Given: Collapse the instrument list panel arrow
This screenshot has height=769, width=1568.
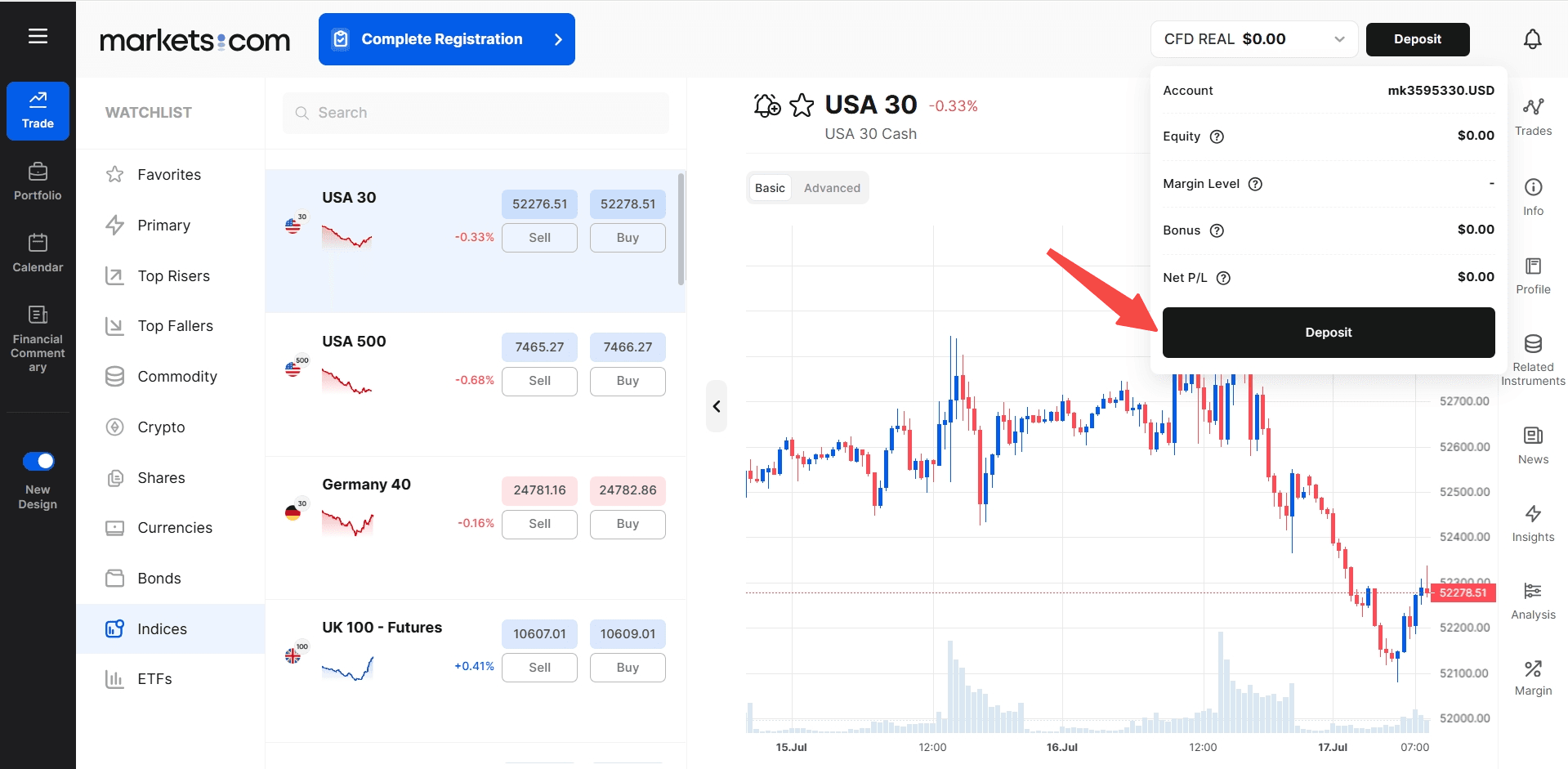Looking at the screenshot, I should [x=717, y=406].
